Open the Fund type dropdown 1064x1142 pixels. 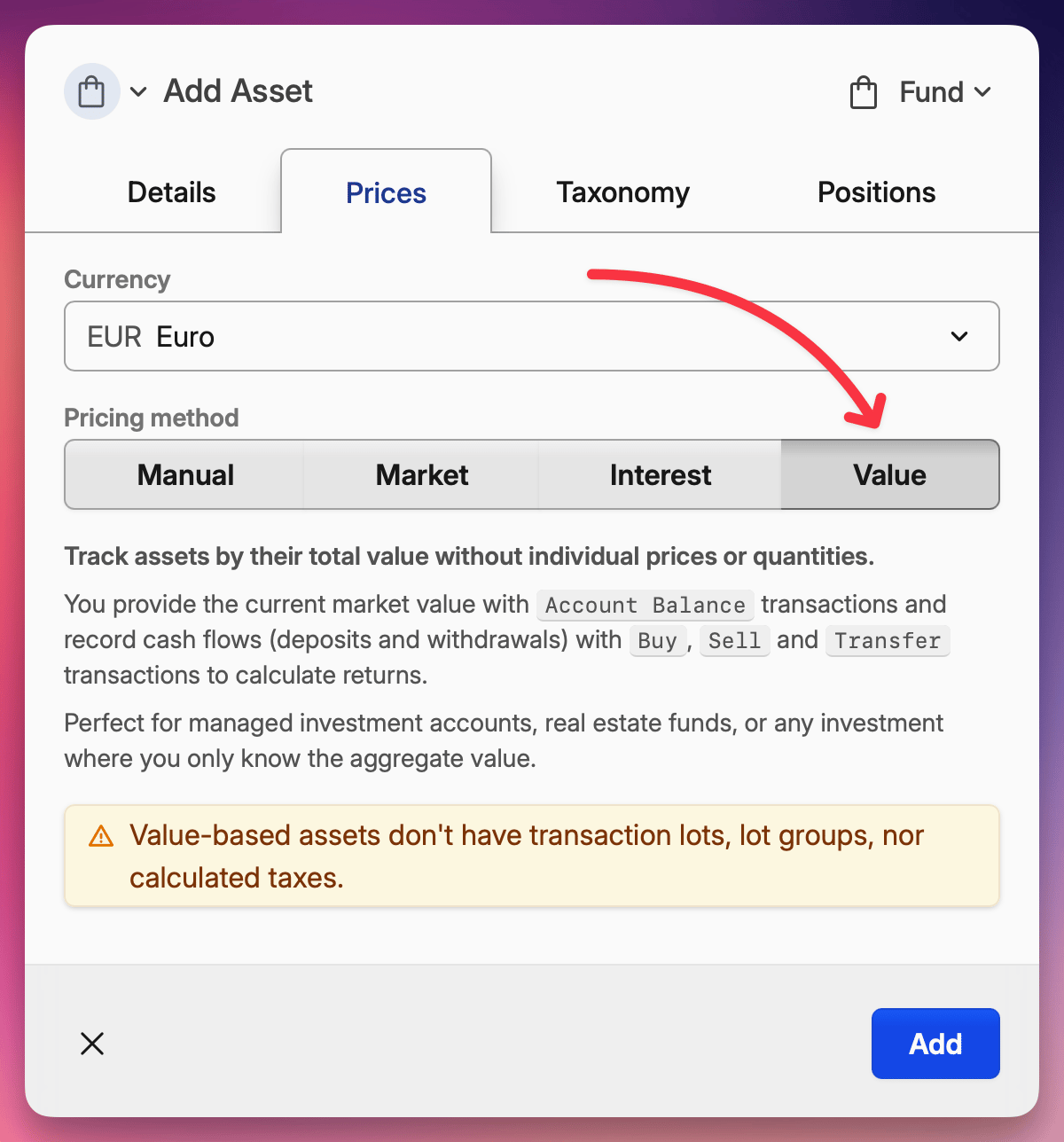943,92
